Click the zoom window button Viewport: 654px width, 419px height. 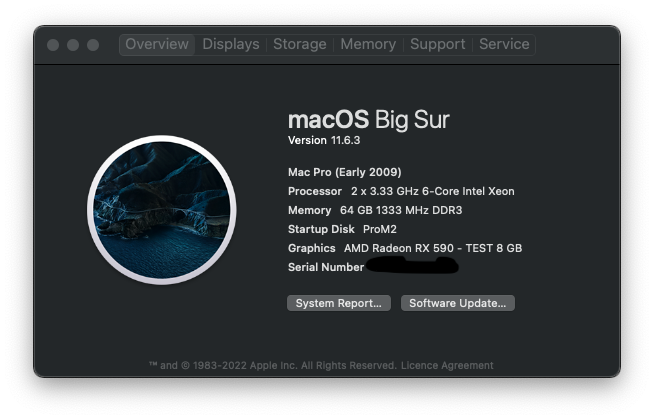[x=93, y=45]
